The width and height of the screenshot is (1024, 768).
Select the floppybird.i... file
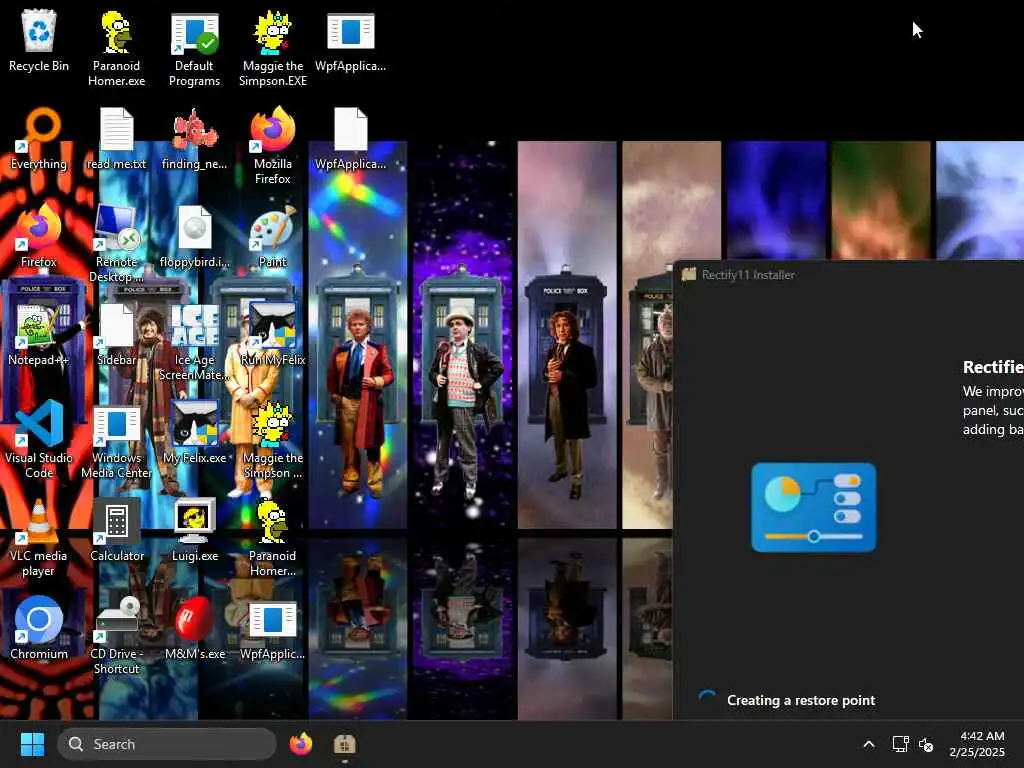tap(194, 236)
